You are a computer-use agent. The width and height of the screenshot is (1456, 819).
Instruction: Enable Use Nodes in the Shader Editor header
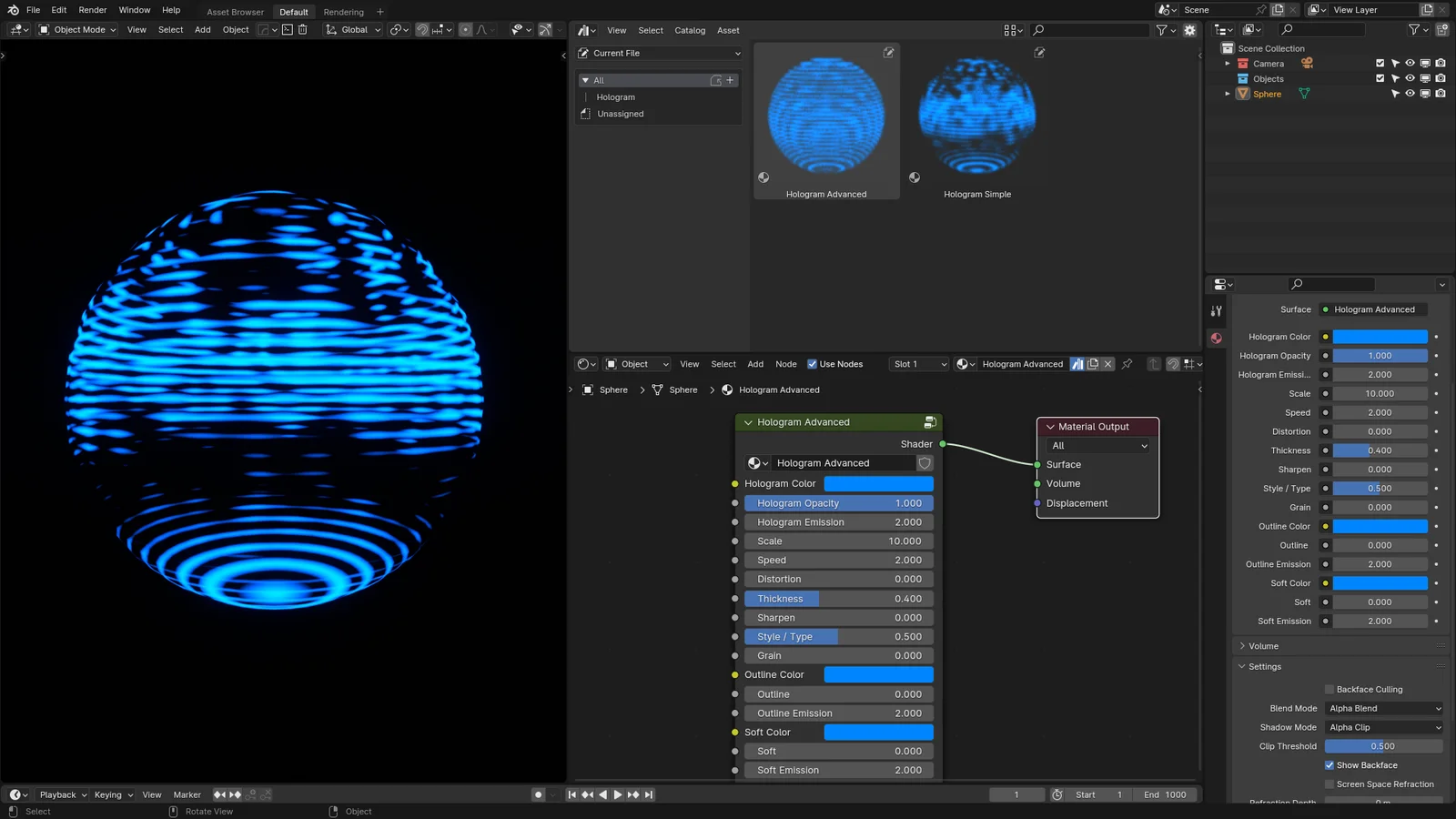[812, 363]
